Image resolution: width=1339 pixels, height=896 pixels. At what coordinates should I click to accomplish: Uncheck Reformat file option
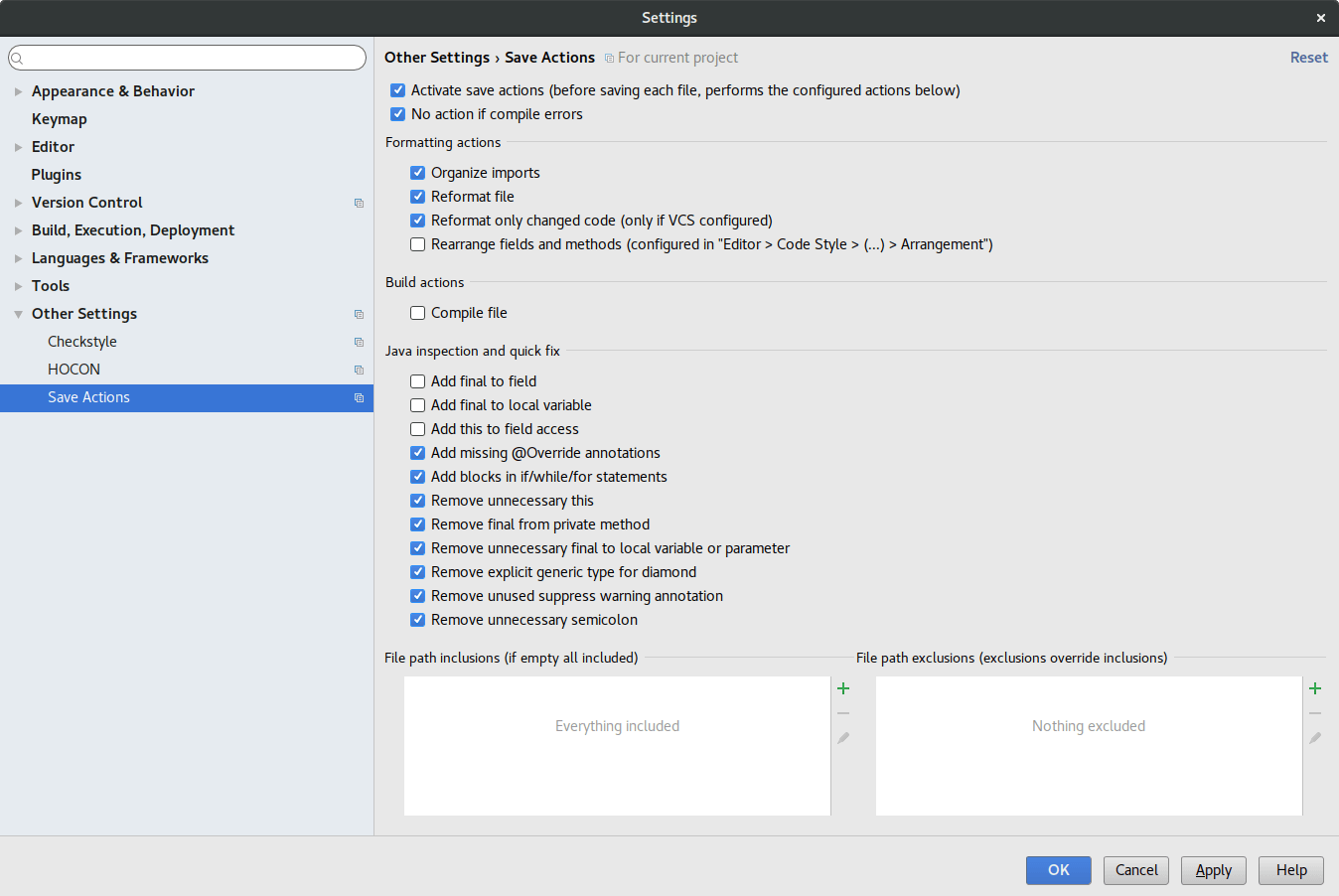tap(418, 197)
